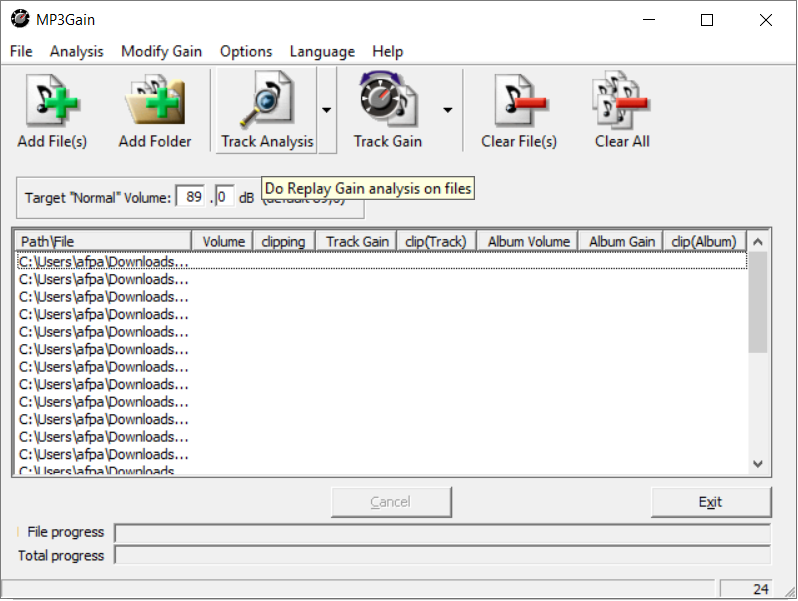This screenshot has width=798, height=601.
Task: Sort list by the Volume column header
Action: point(223,241)
